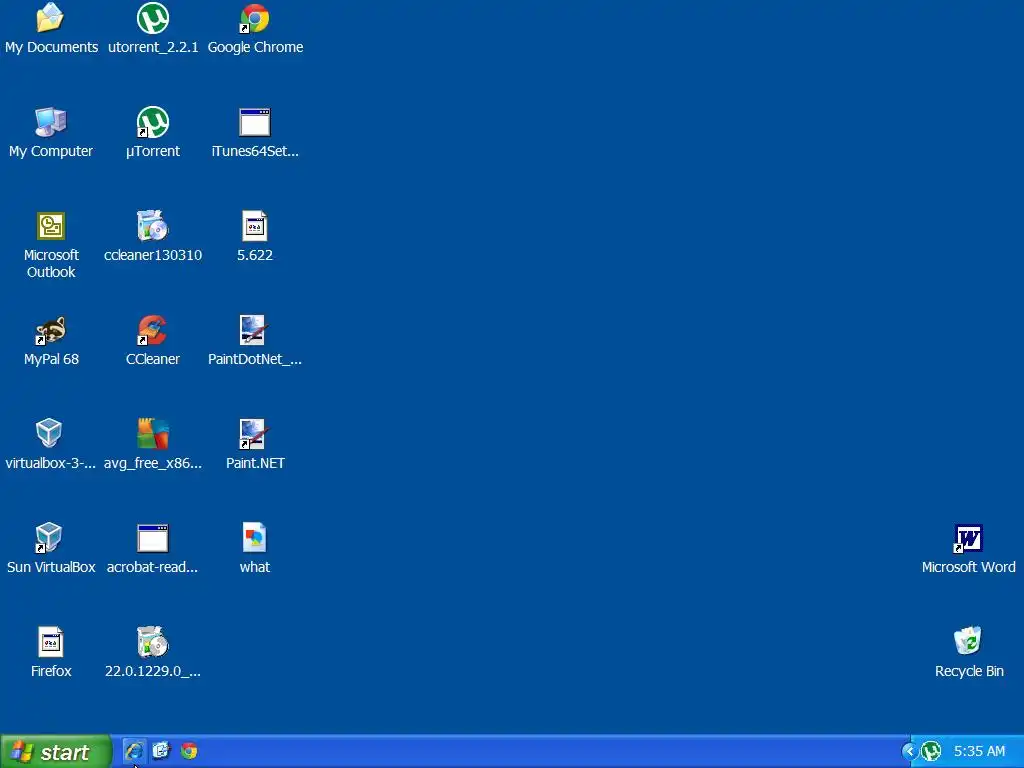Click the 'MyPal 68' label text
The width and height of the screenshot is (1024, 768).
pos(51,359)
